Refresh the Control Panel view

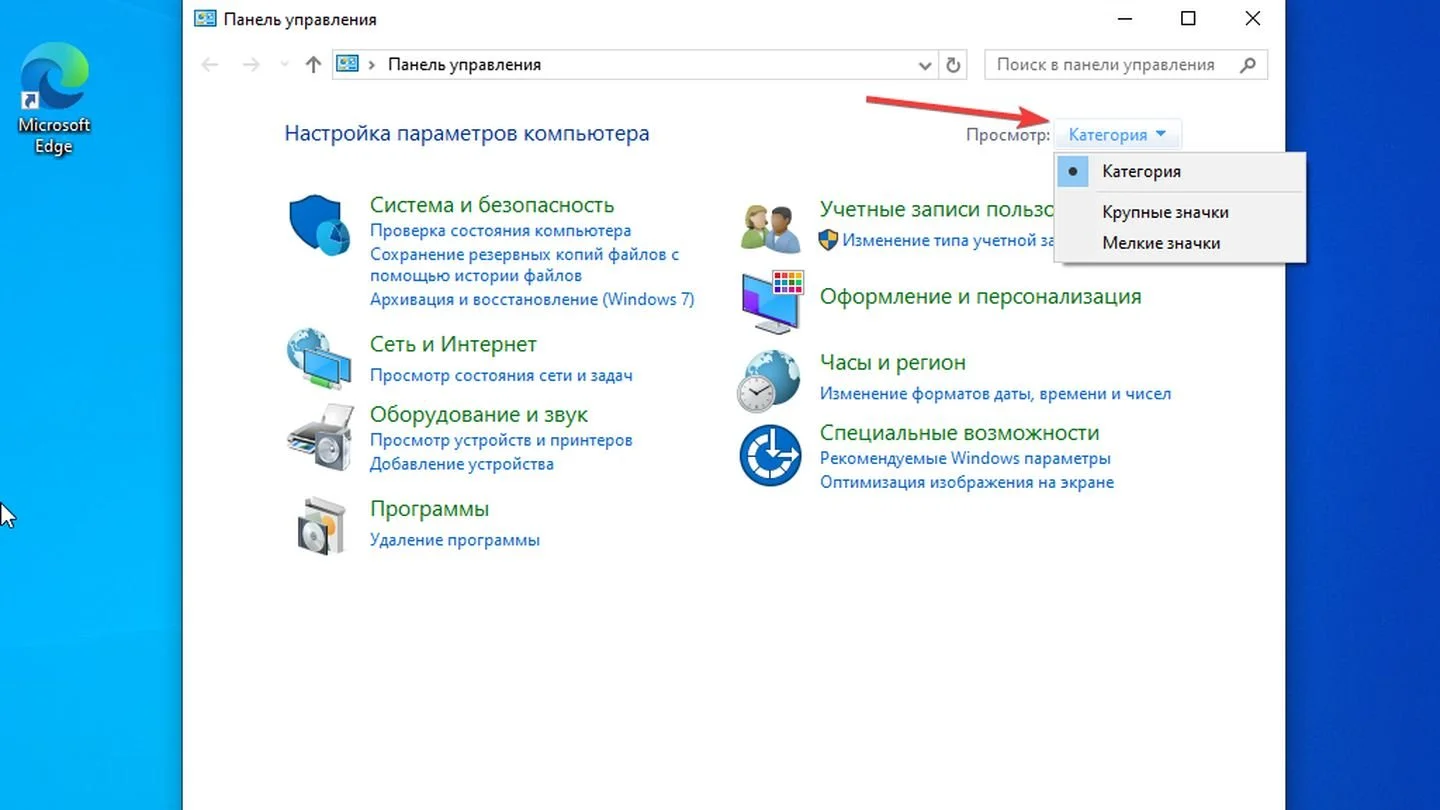coord(953,65)
